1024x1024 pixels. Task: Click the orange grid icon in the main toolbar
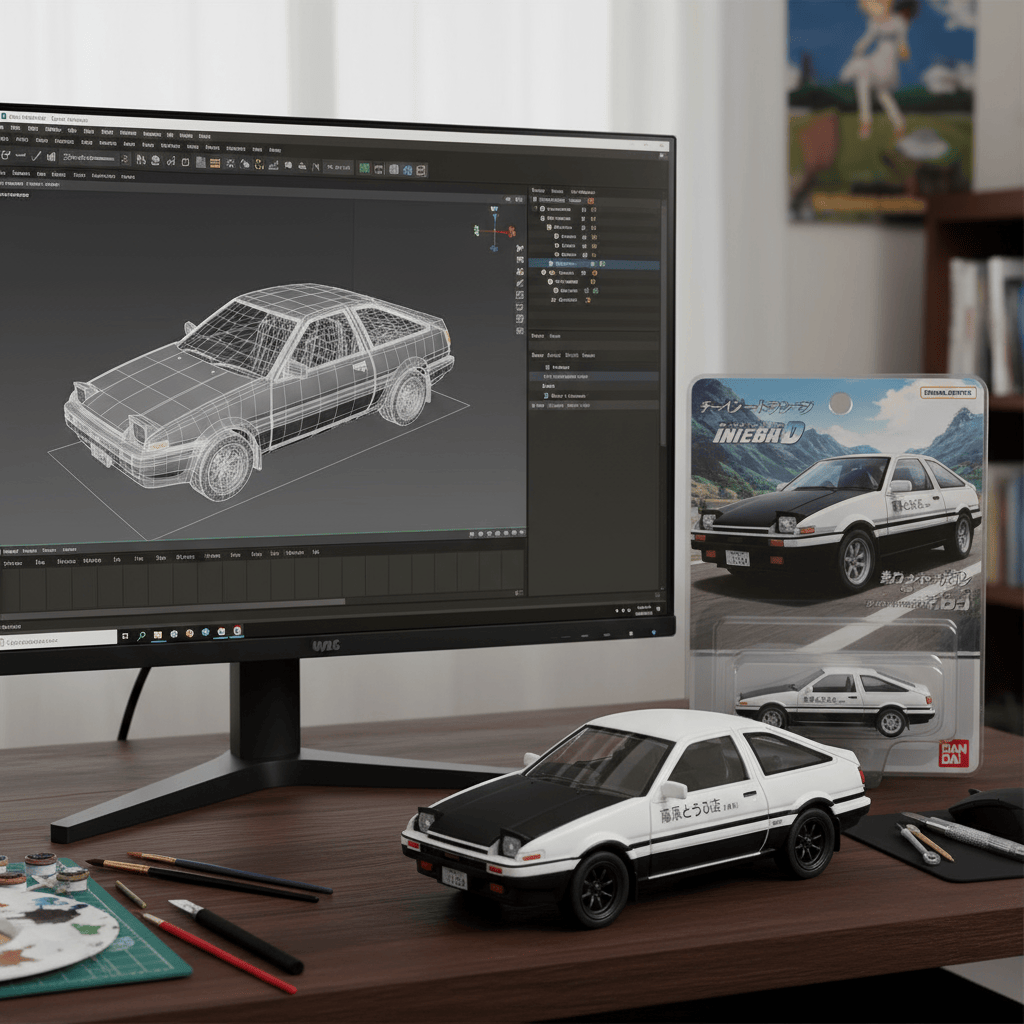click(215, 163)
